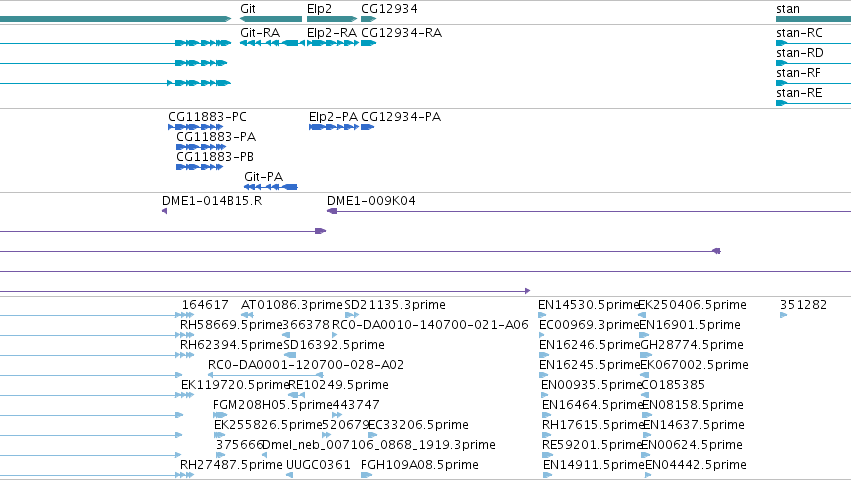This screenshot has height=480, width=851.
Task: Select the CG11883-PA protein label
Action: click(x=216, y=137)
